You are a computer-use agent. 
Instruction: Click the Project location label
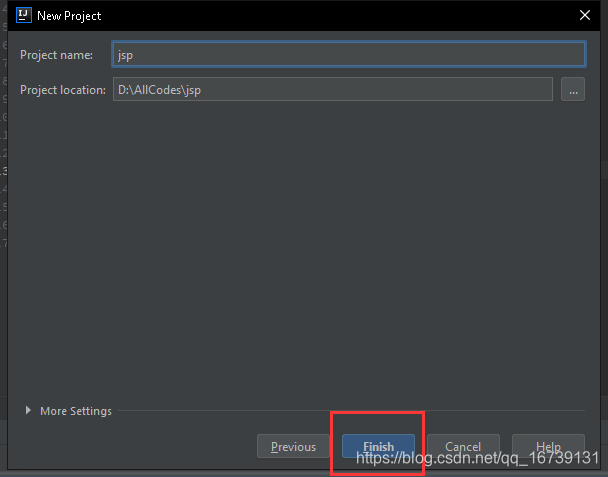tap(63, 90)
